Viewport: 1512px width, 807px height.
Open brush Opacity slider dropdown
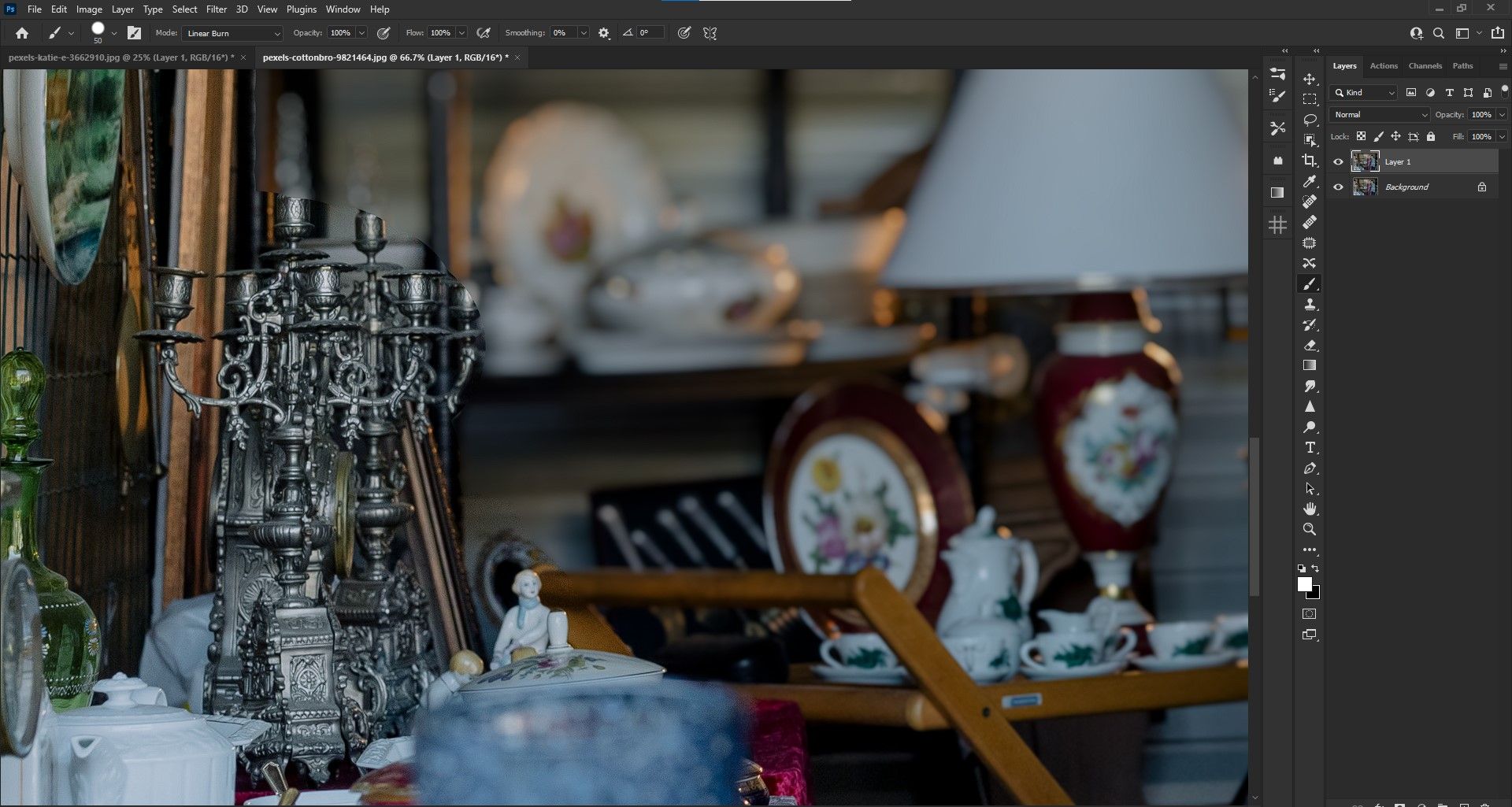coord(361,33)
